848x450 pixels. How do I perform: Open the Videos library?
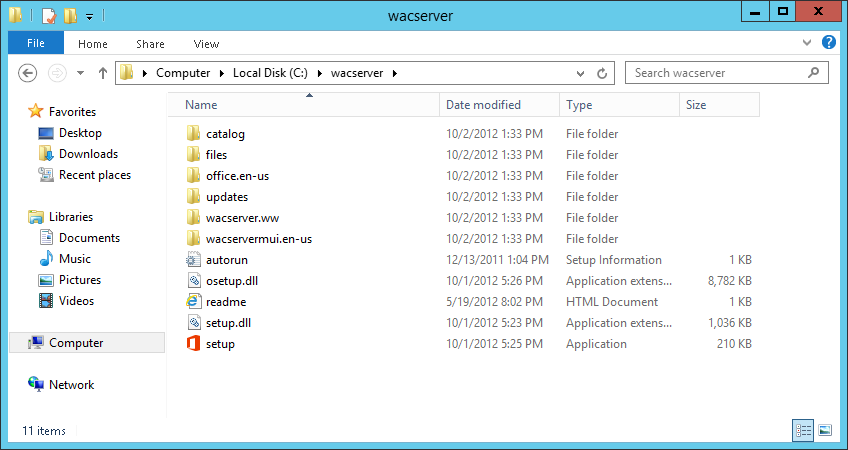(76, 300)
